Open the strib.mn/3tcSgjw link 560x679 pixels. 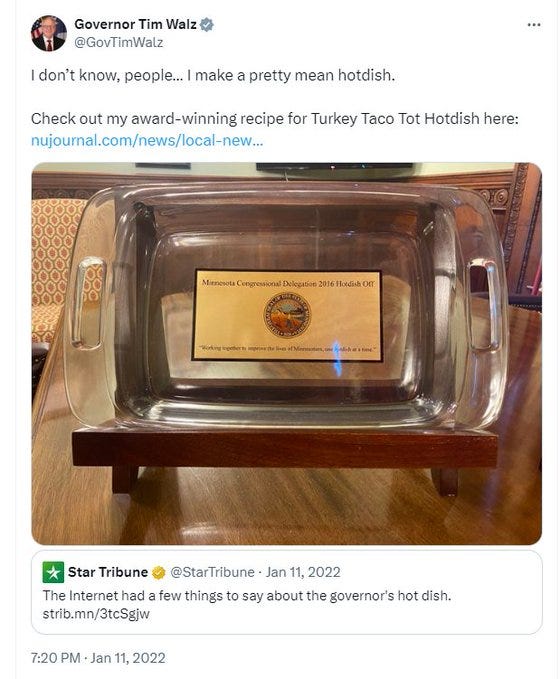pos(96,614)
